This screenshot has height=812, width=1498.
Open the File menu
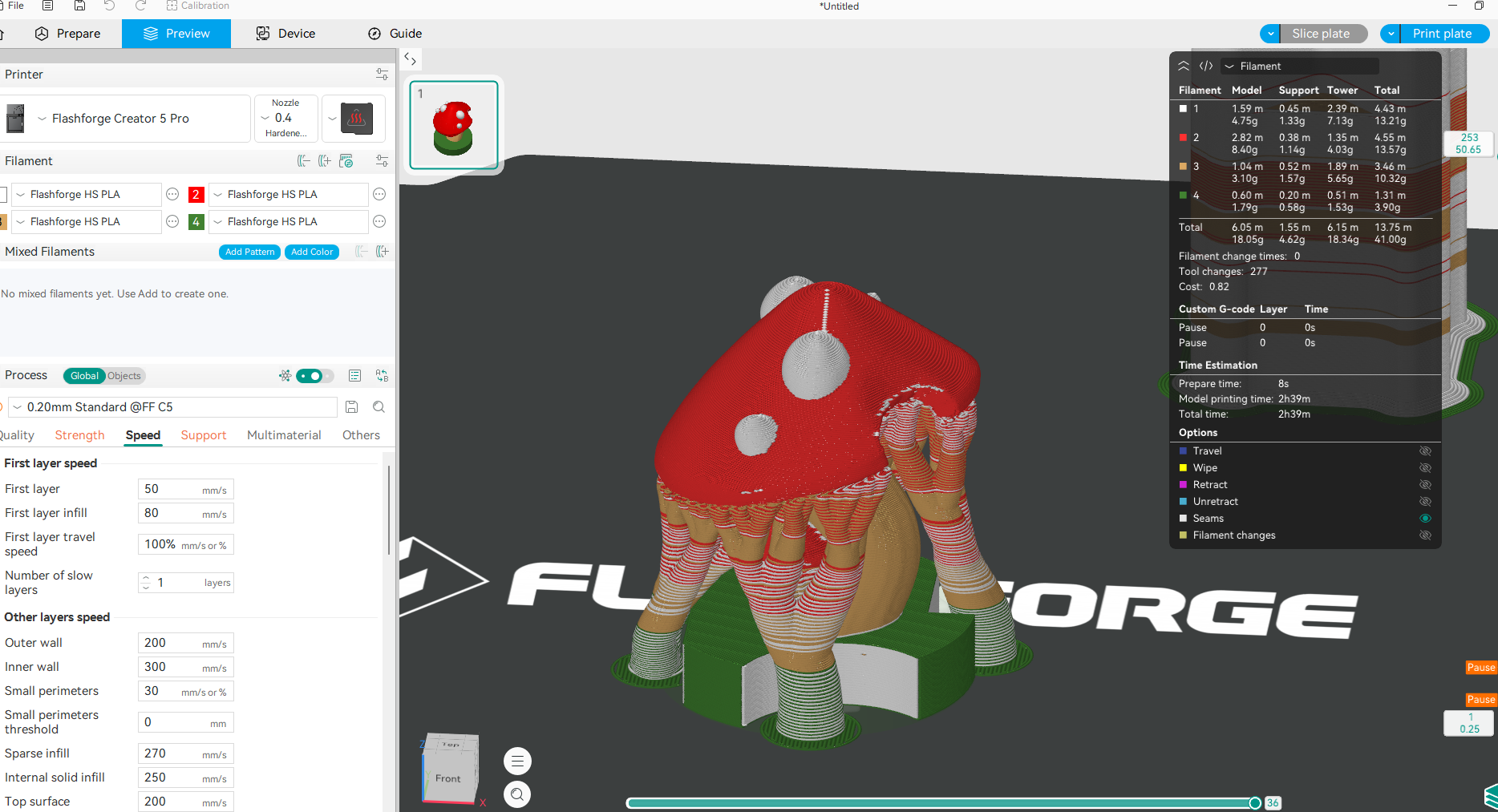11,6
